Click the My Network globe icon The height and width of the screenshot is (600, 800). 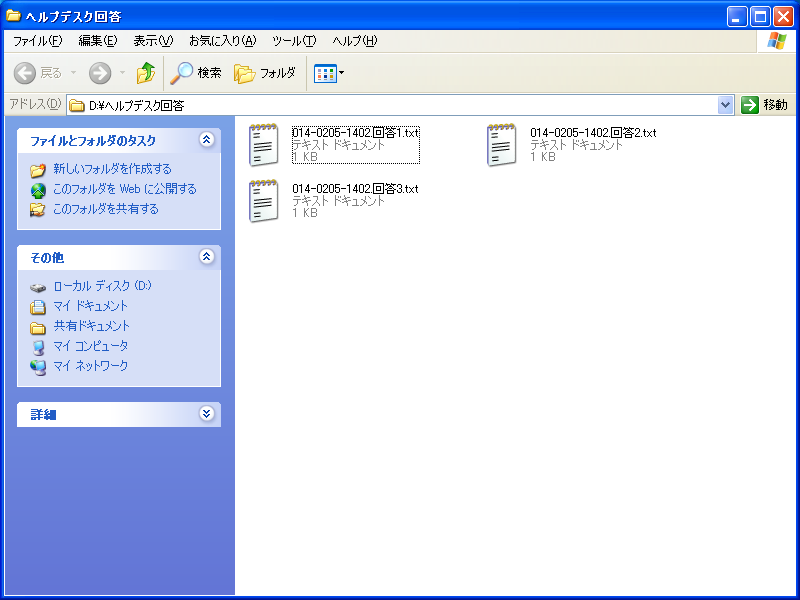(38, 367)
